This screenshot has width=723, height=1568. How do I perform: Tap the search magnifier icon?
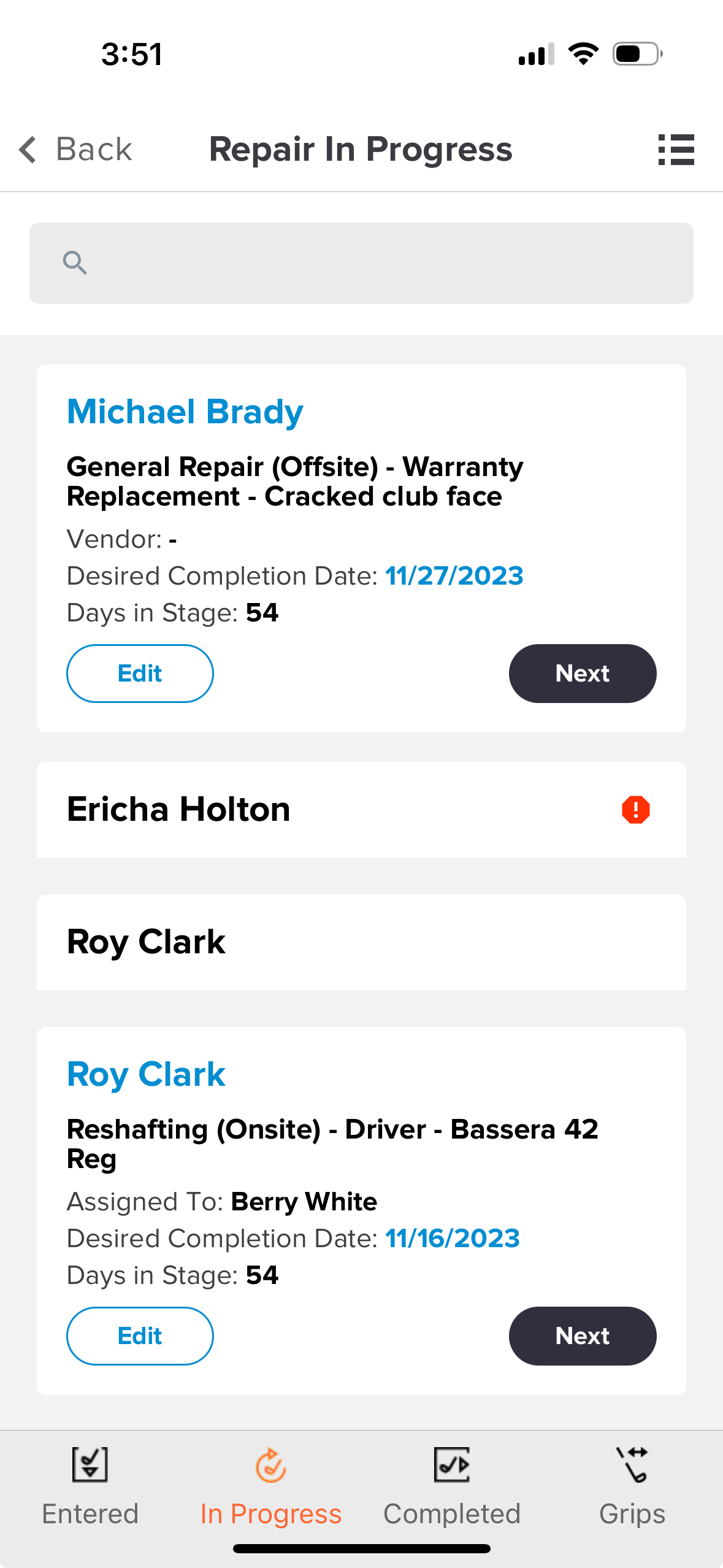pyautogui.click(x=75, y=263)
